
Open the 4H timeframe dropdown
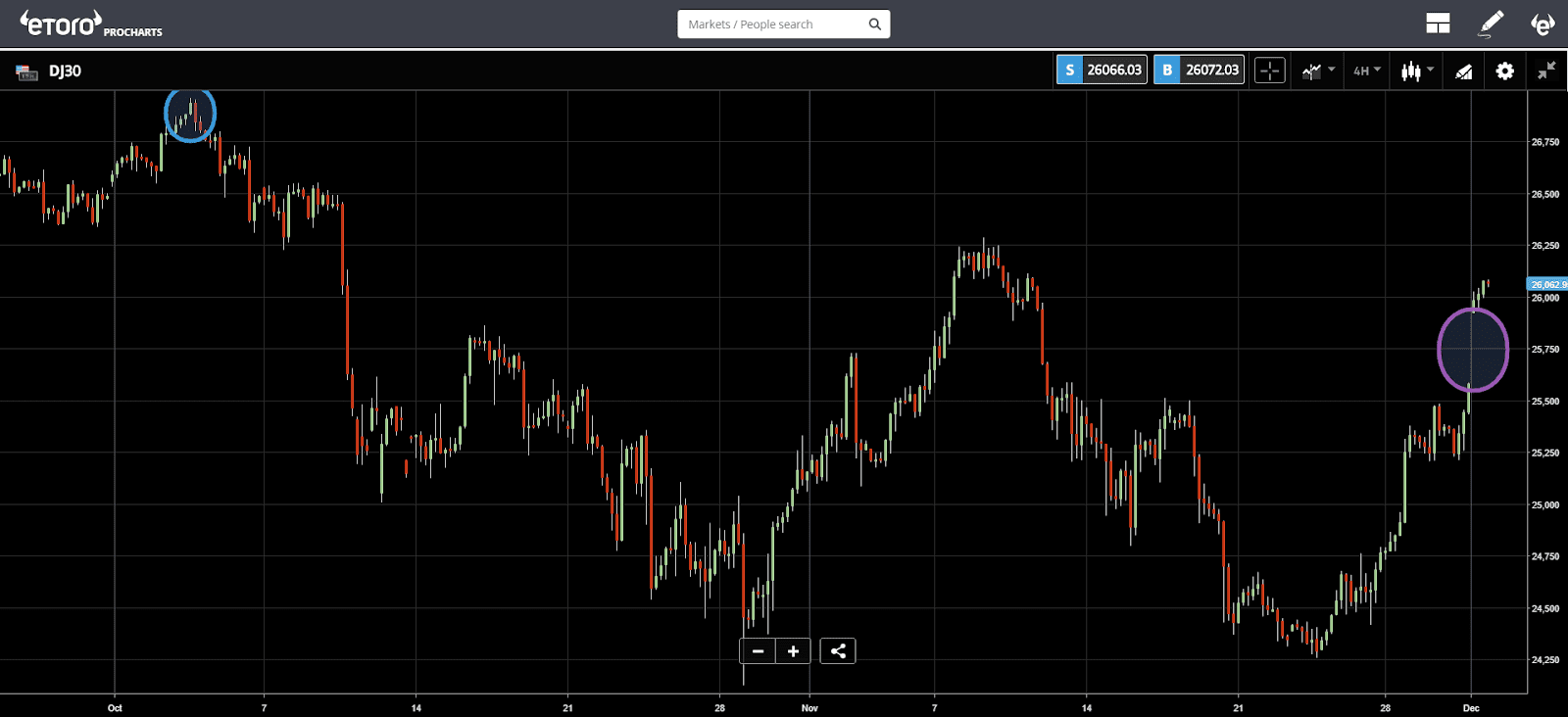coord(1367,71)
